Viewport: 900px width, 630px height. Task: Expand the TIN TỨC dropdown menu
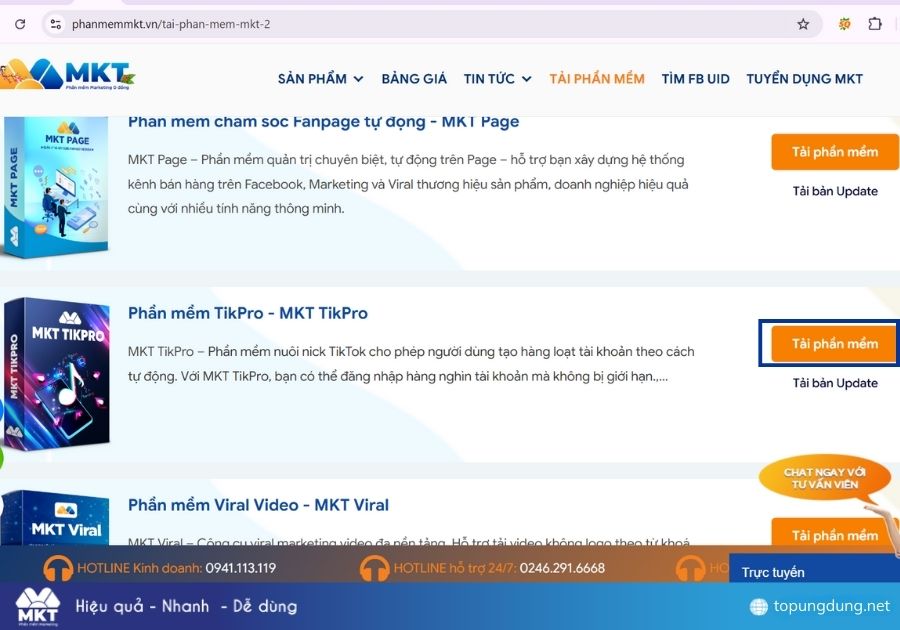tap(497, 79)
